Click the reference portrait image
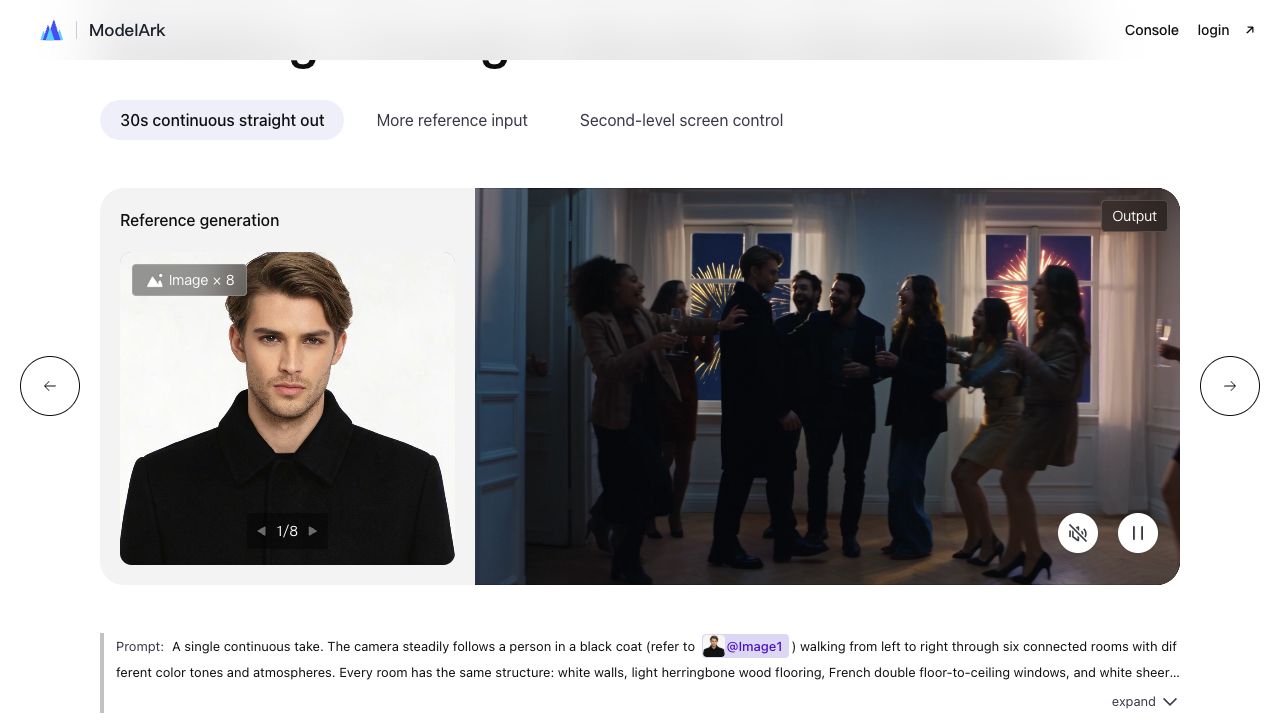 287,408
